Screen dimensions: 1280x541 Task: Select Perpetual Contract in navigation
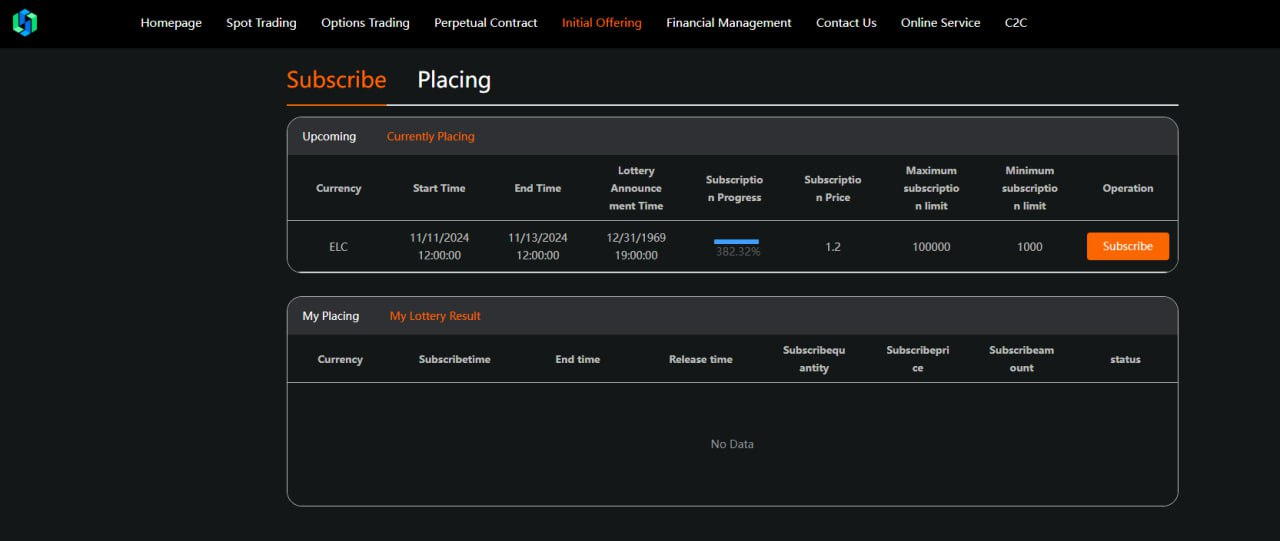coord(485,23)
